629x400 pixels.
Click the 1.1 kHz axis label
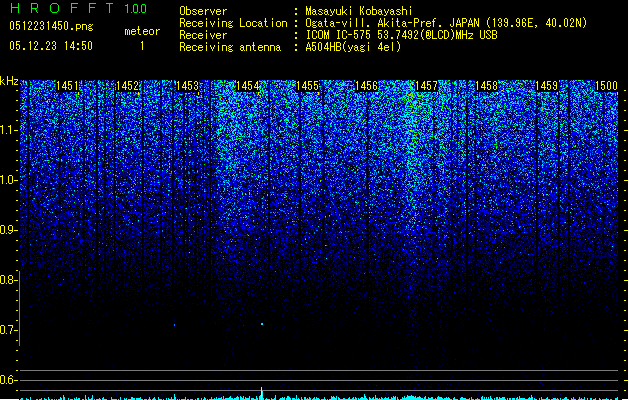tap(9, 130)
